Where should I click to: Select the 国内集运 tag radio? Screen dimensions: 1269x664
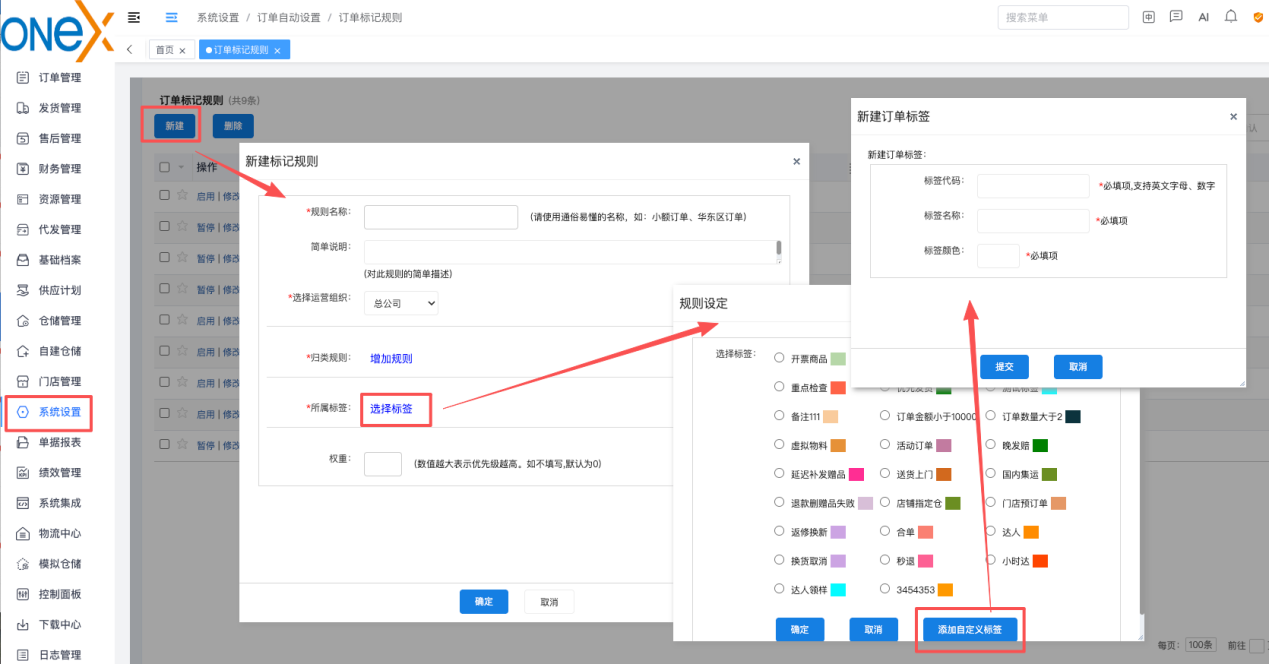pos(991,474)
